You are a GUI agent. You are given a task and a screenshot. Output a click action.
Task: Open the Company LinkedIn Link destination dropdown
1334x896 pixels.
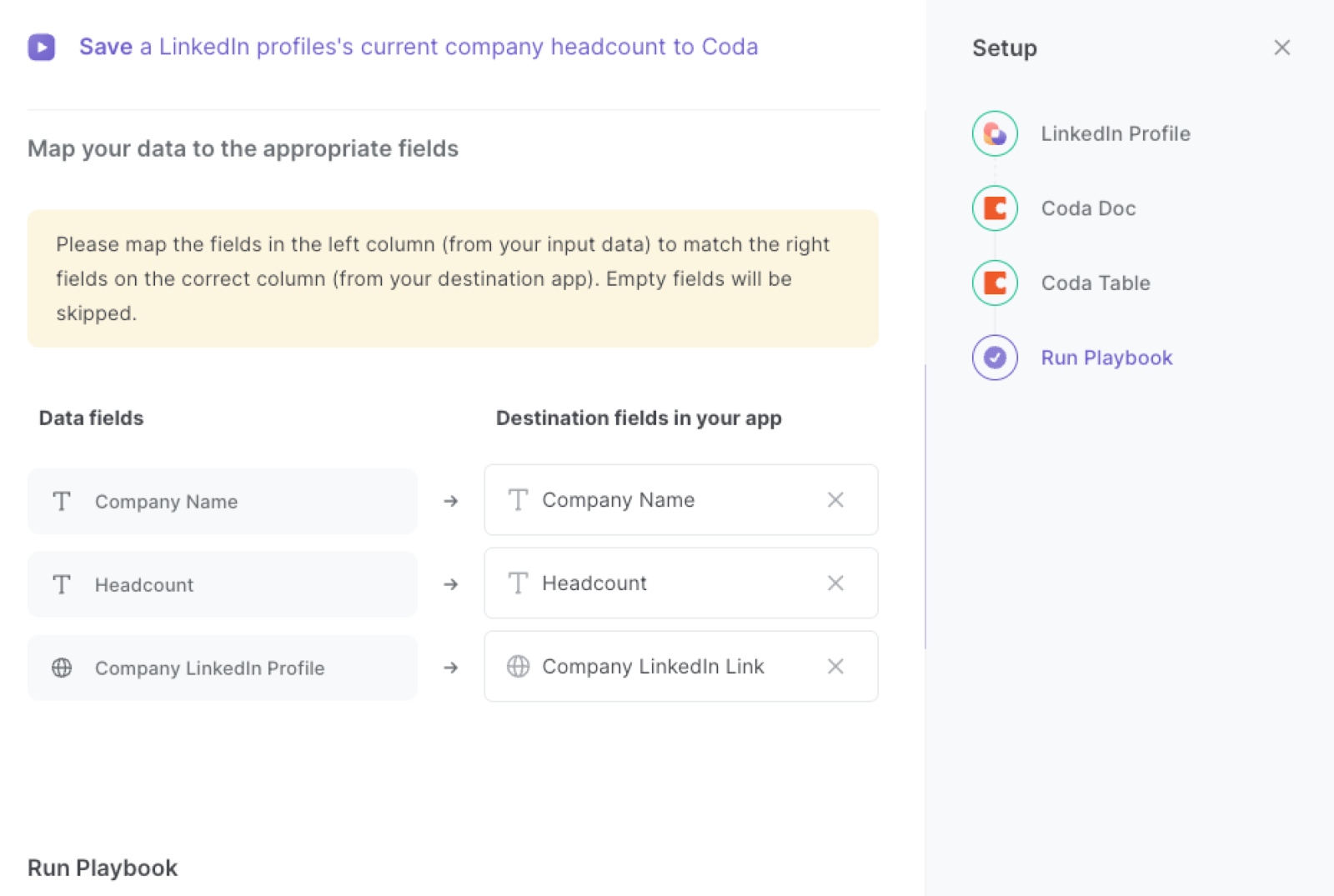point(680,667)
